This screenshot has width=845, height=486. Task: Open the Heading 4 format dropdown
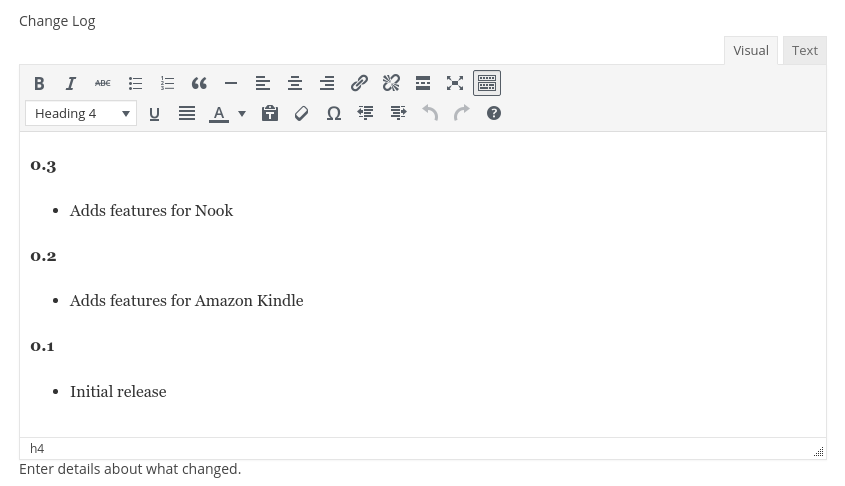tap(81, 113)
